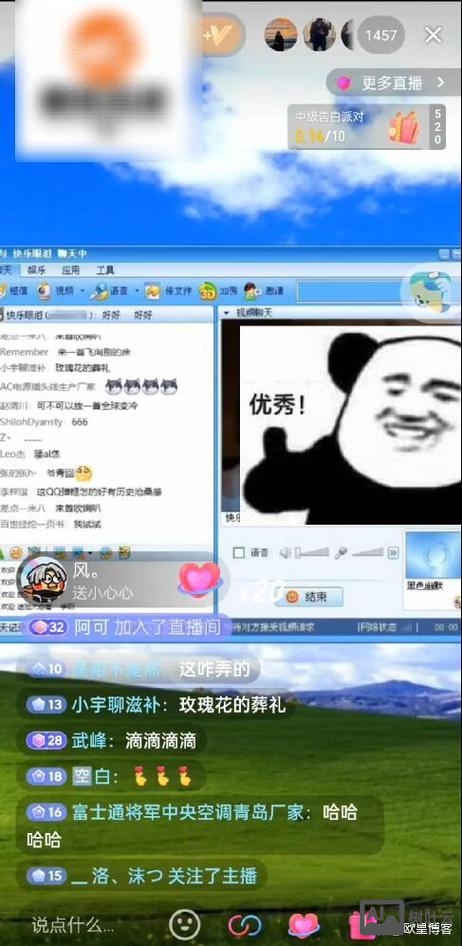
Task: Close the livestream with the X button
Action: tap(433, 35)
